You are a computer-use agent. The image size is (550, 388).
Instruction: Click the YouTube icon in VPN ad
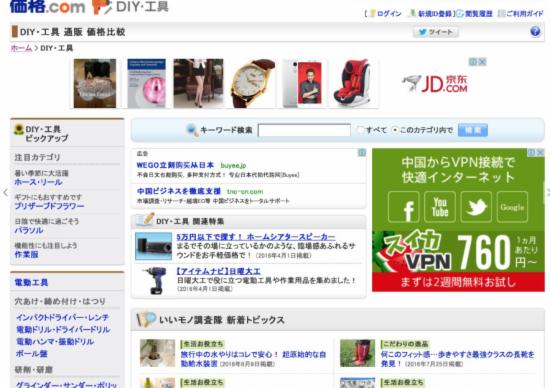click(440, 207)
